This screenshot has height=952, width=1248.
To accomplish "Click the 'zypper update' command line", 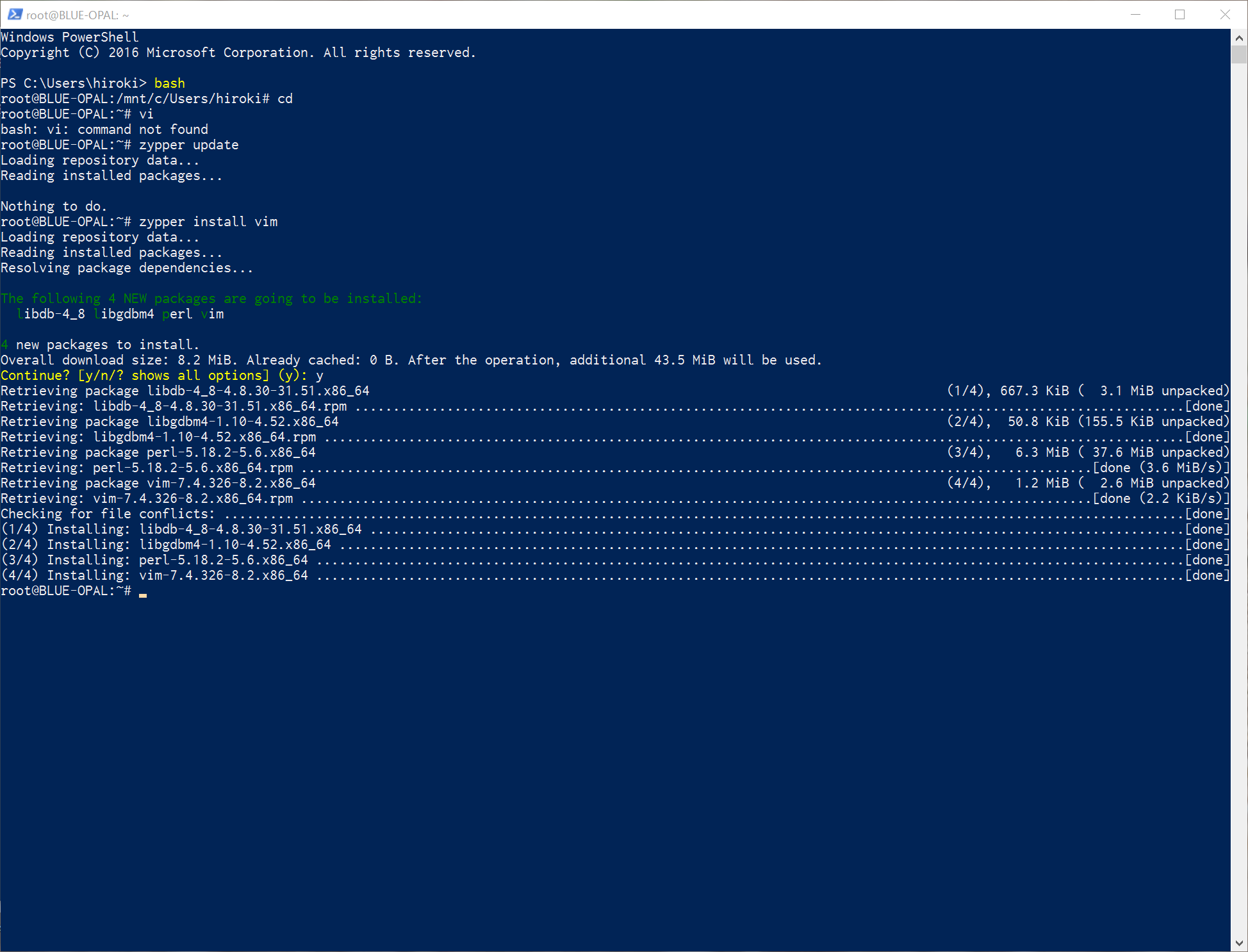I will (x=120, y=145).
